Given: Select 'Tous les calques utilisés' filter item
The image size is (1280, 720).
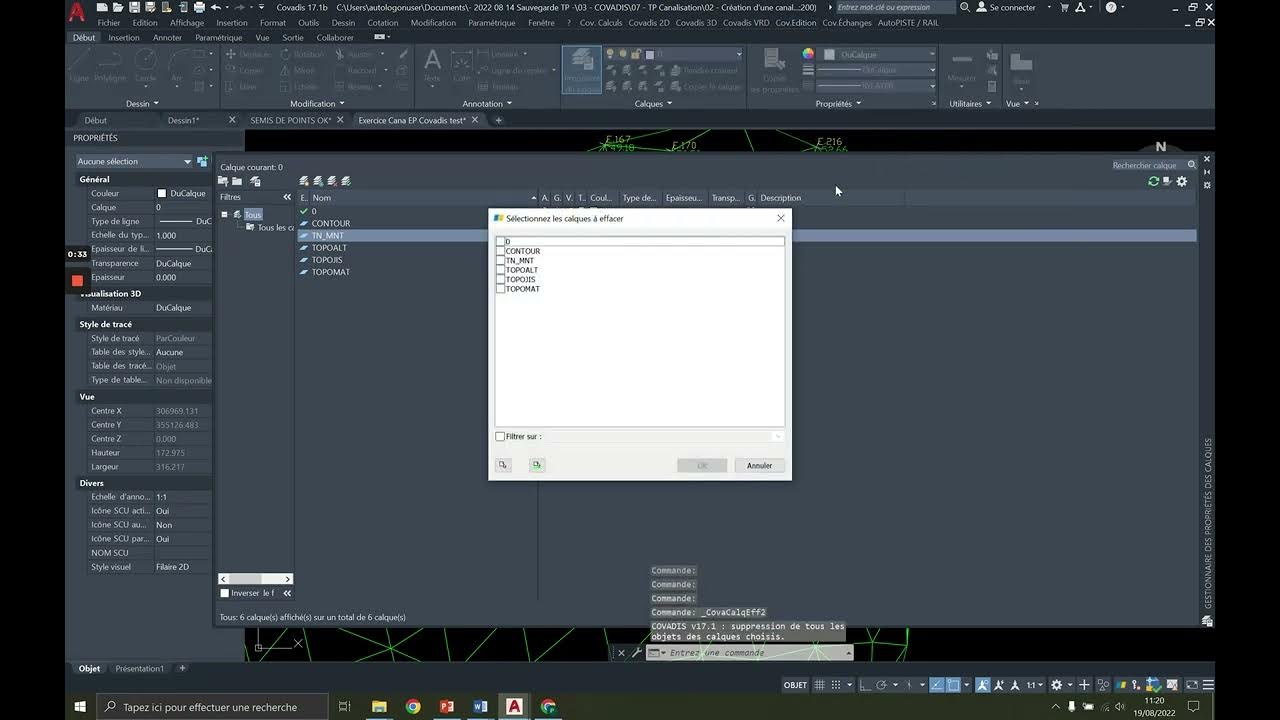Looking at the screenshot, I should [270, 228].
